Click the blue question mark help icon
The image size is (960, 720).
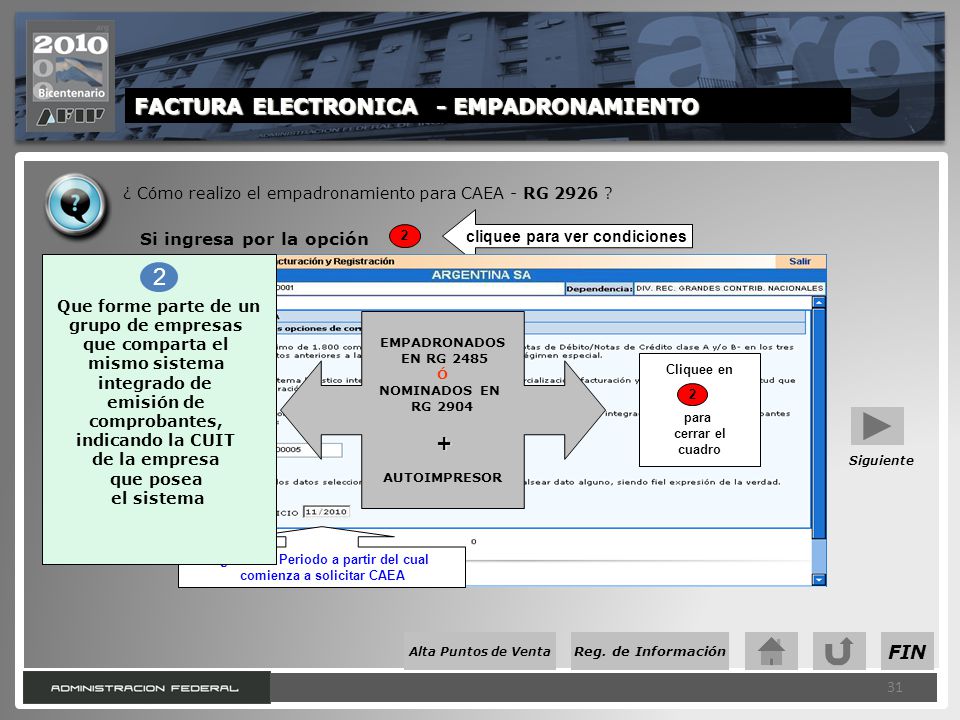click(x=77, y=204)
